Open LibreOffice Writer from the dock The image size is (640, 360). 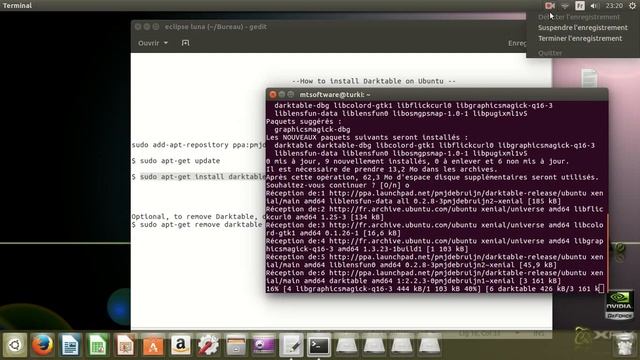pyautogui.click(x=70, y=345)
